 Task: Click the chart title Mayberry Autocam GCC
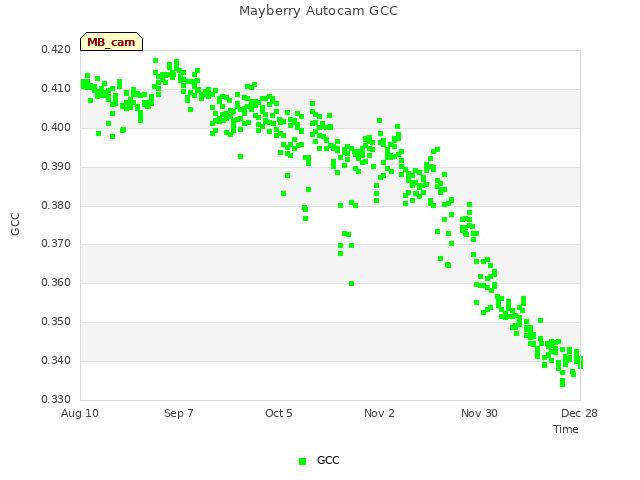[x=318, y=11]
